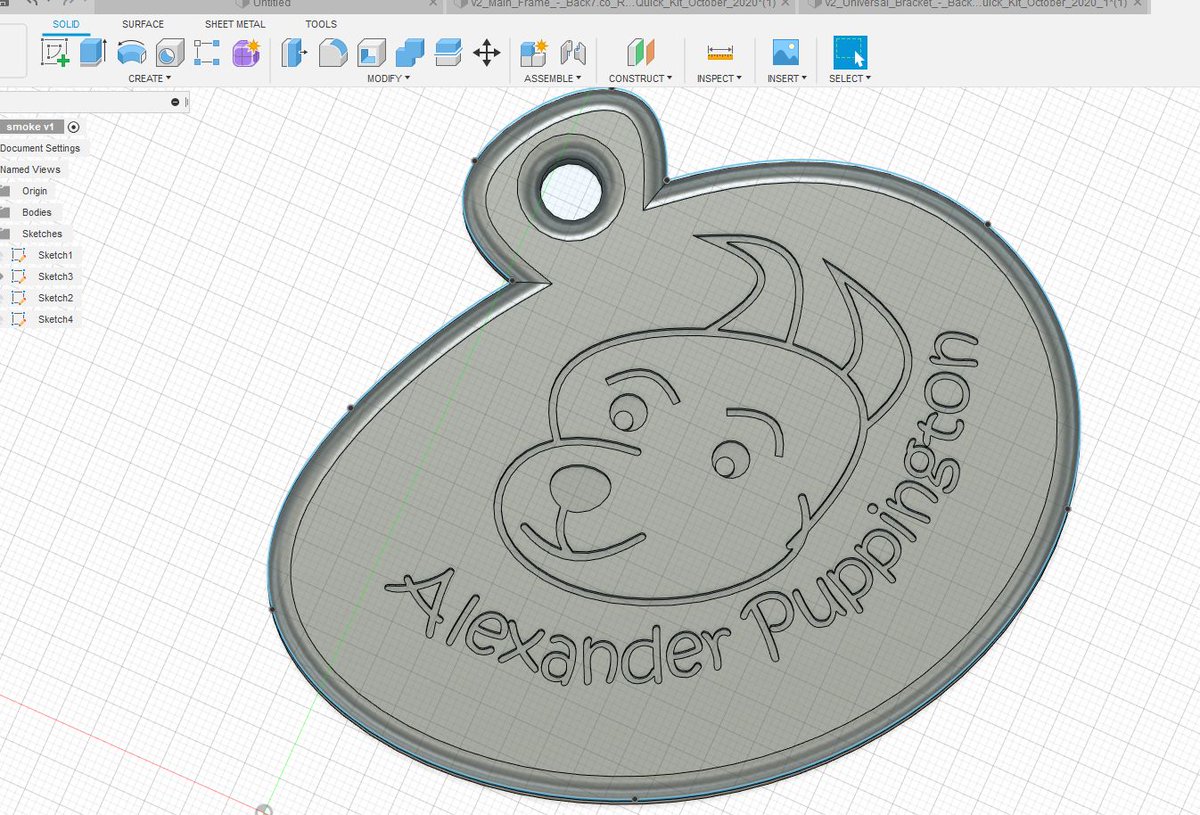Open the Joint tool
1200x815 pixels.
coord(573,53)
